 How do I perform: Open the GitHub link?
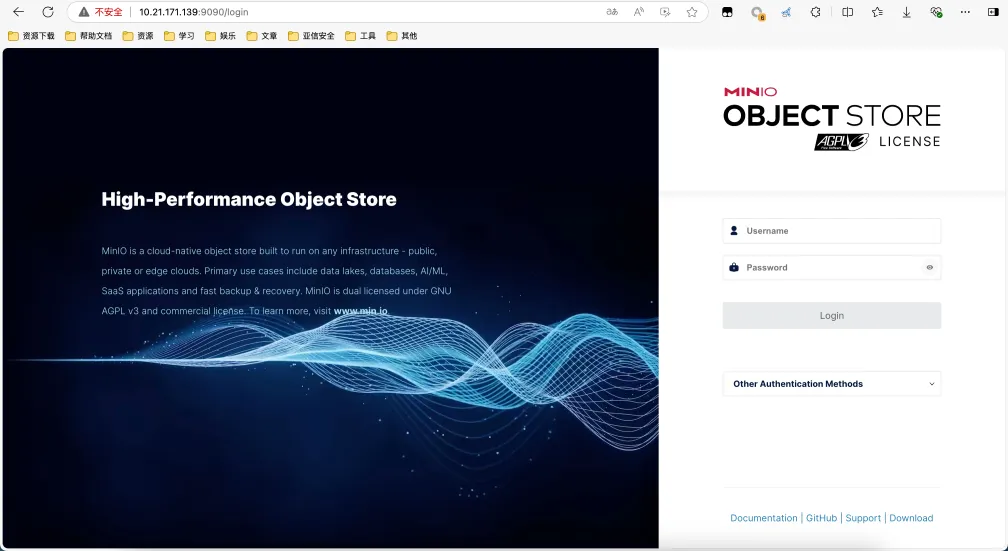click(822, 518)
